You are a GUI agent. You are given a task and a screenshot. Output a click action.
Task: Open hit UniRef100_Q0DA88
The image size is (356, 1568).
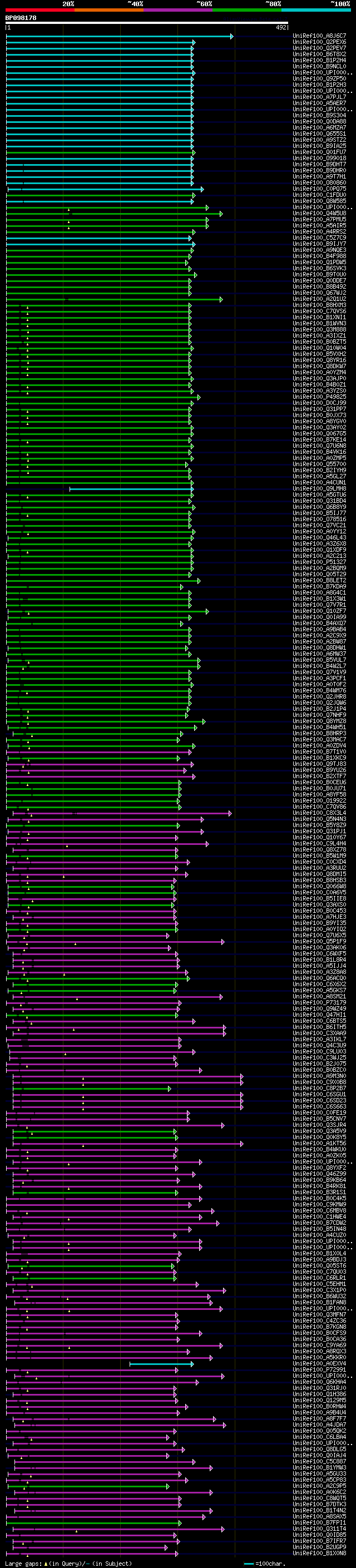[x=319, y=121]
